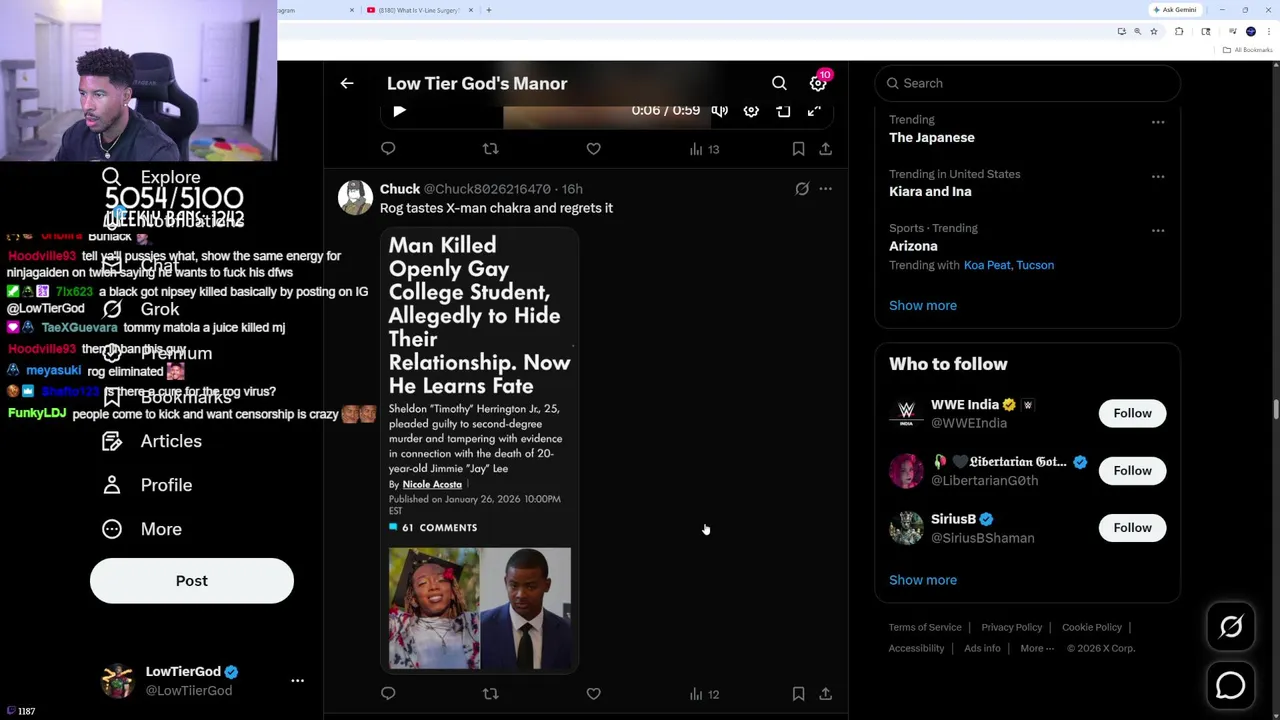Image resolution: width=1280 pixels, height=720 pixels.
Task: Reply to Chuck's post
Action: point(388,694)
